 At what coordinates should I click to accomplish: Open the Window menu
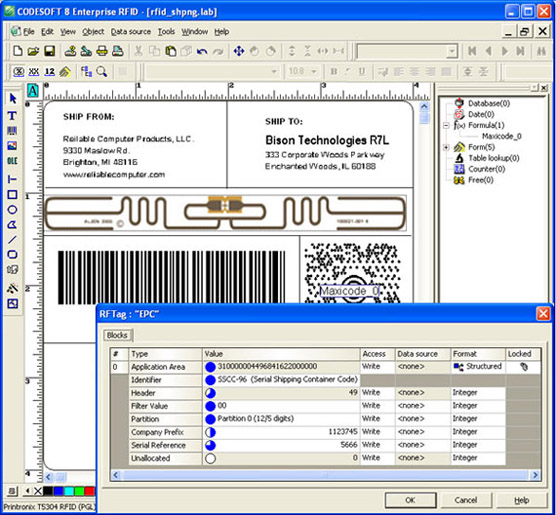(195, 32)
